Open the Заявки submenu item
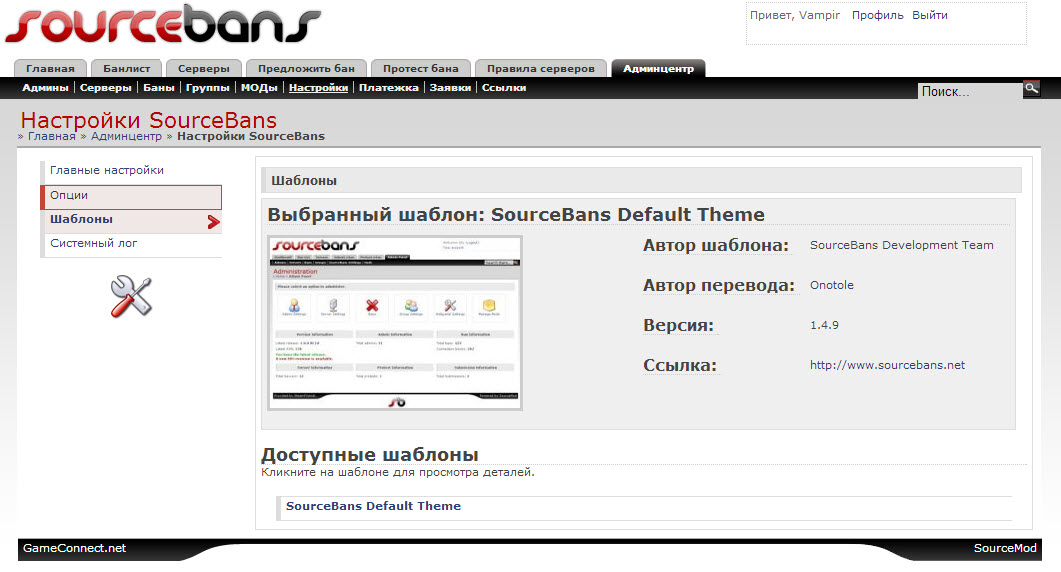Image resolution: width=1061 pixels, height=572 pixels. tap(450, 87)
